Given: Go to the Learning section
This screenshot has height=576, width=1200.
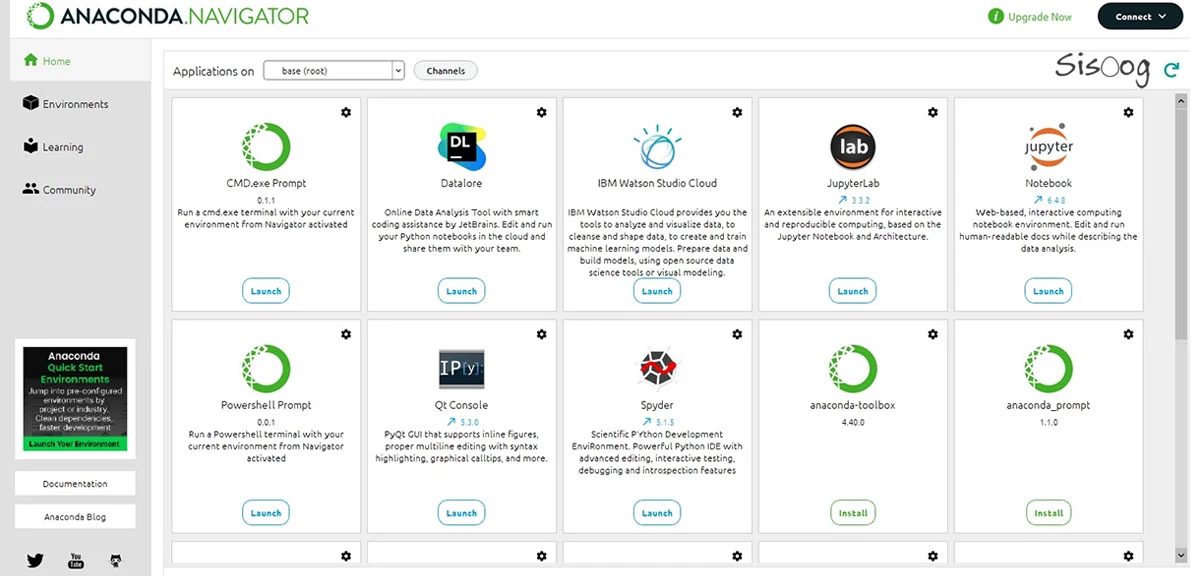Looking at the screenshot, I should click(x=62, y=147).
